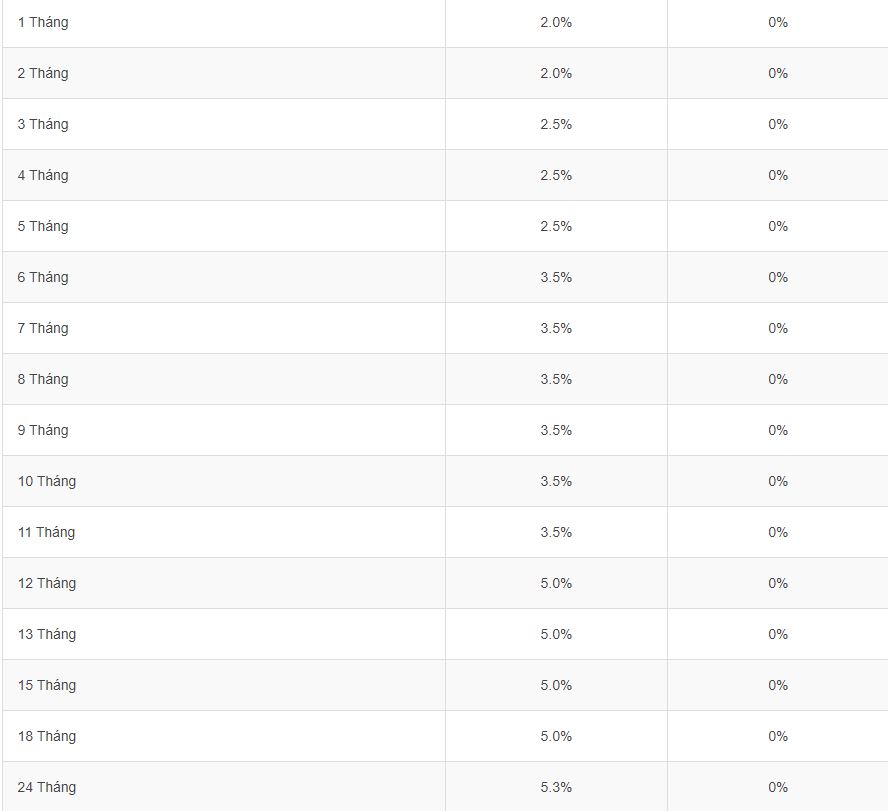Click the 5.0% rate for 18 Tháng
Image resolution: width=888 pixels, height=811 pixels.
pyautogui.click(x=556, y=736)
